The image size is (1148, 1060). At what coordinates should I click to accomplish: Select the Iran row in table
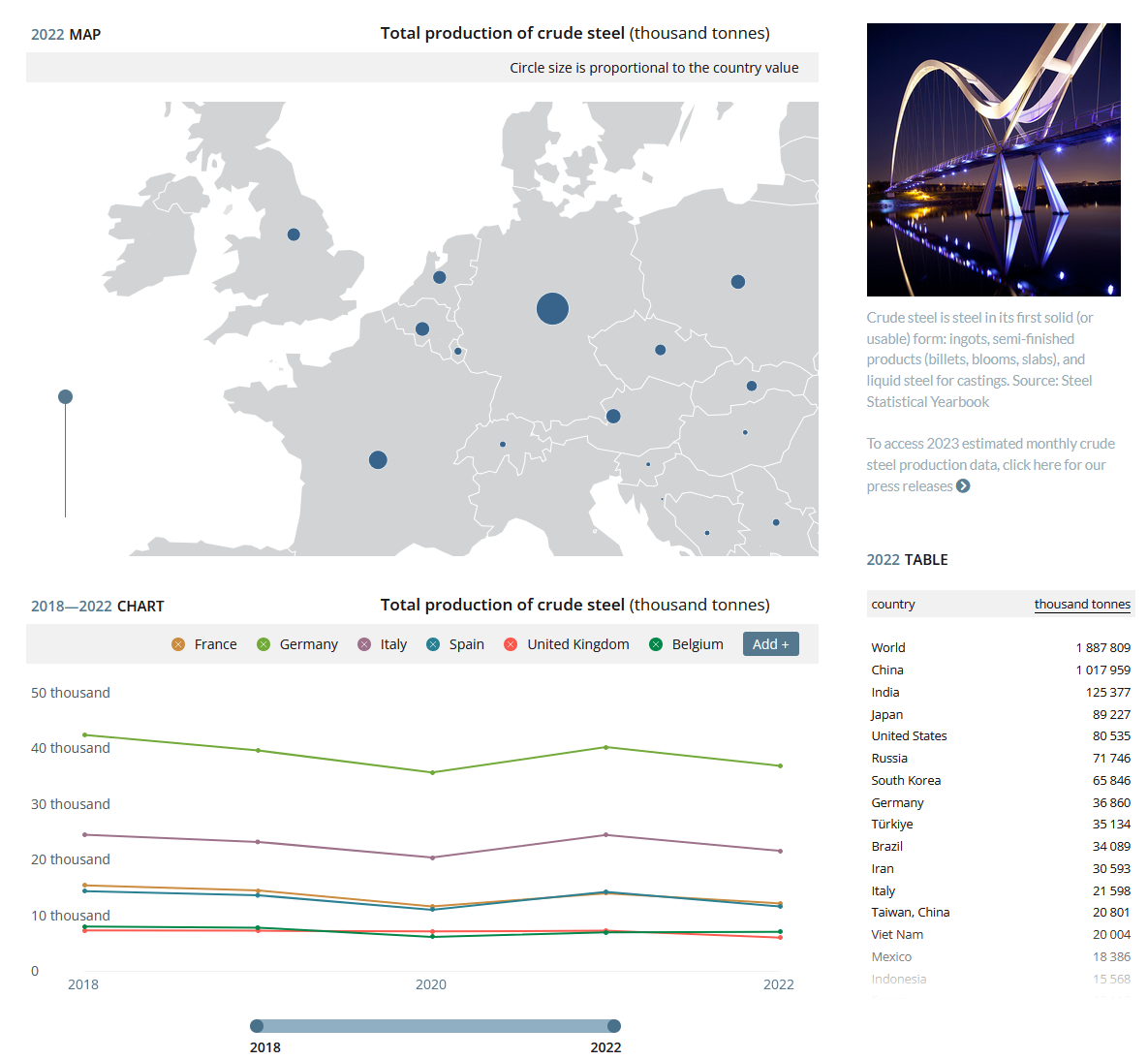(1000, 869)
